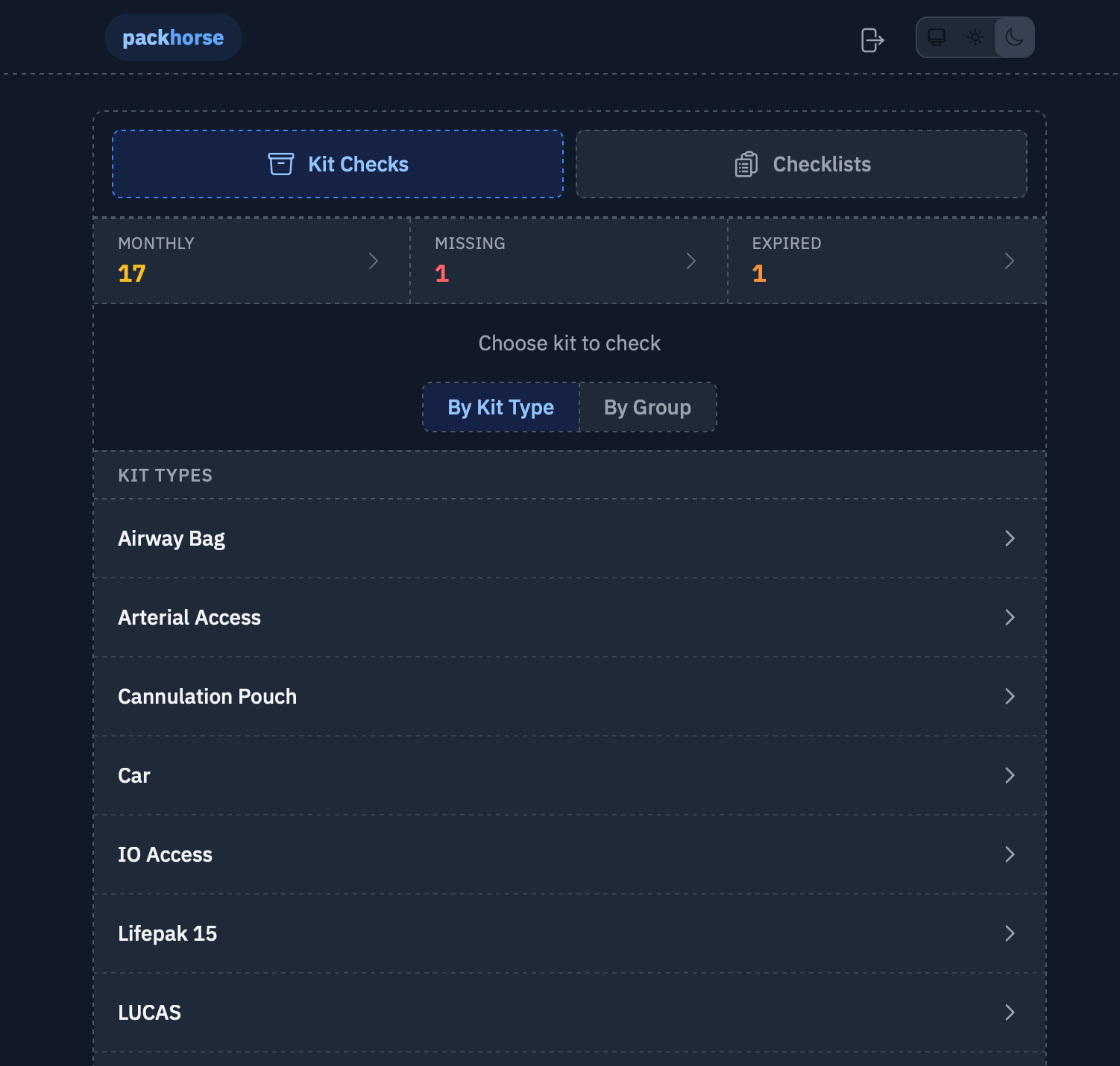Switch to the By Group view

647,407
